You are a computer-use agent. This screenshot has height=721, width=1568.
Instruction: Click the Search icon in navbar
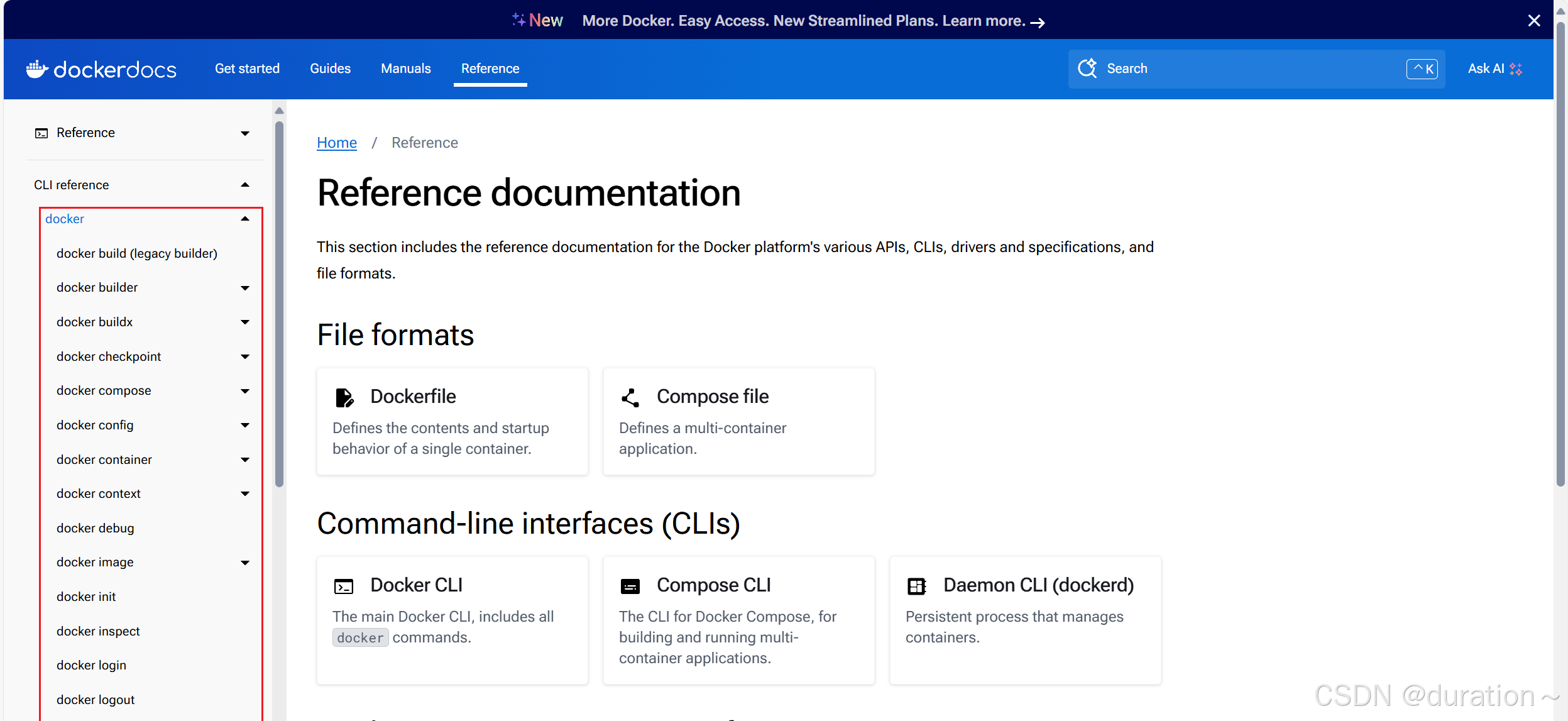pos(1089,68)
